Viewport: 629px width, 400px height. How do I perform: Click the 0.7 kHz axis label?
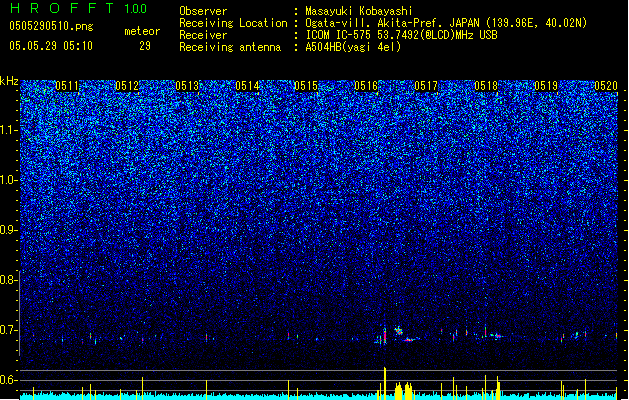coord(8,330)
